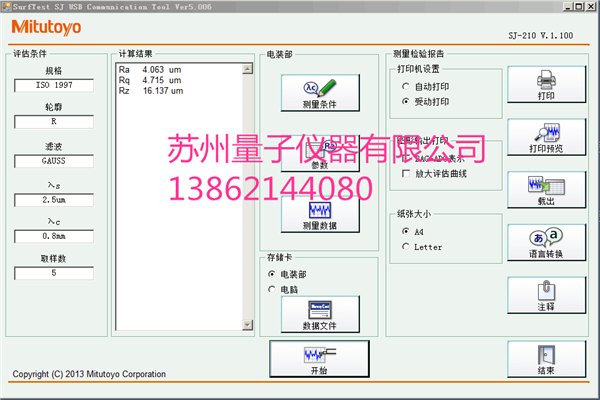The height and width of the screenshot is (400, 600).
Task: Select the Rq 4.715 um result
Action: [150, 80]
